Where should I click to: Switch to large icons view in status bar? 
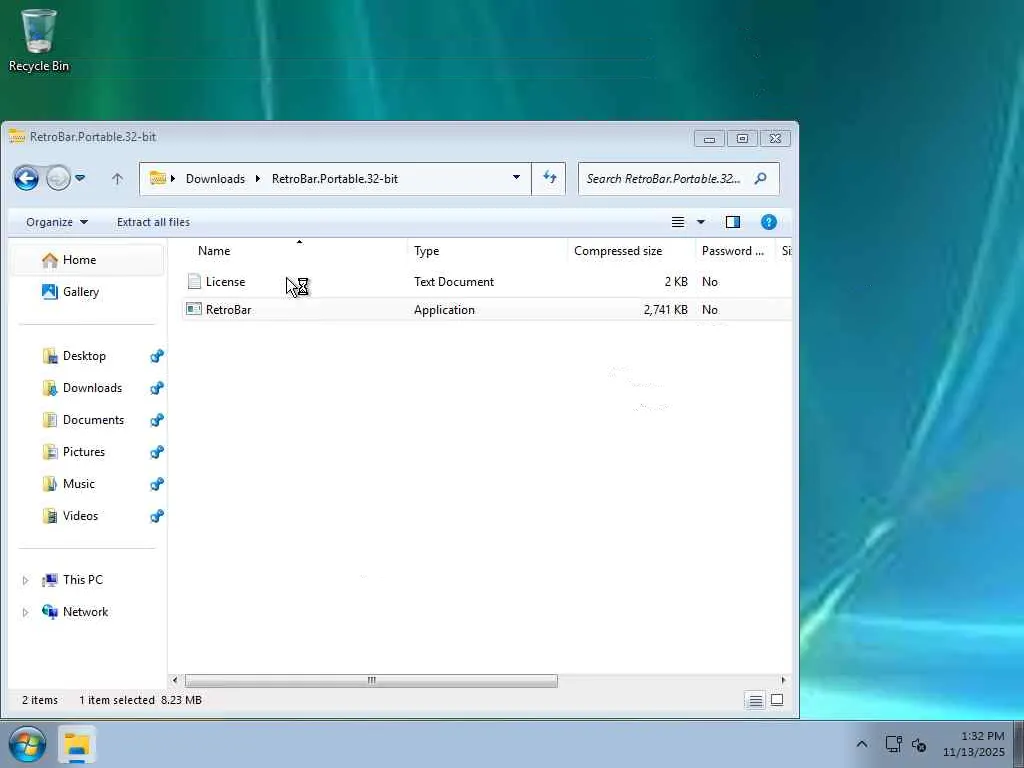click(777, 700)
